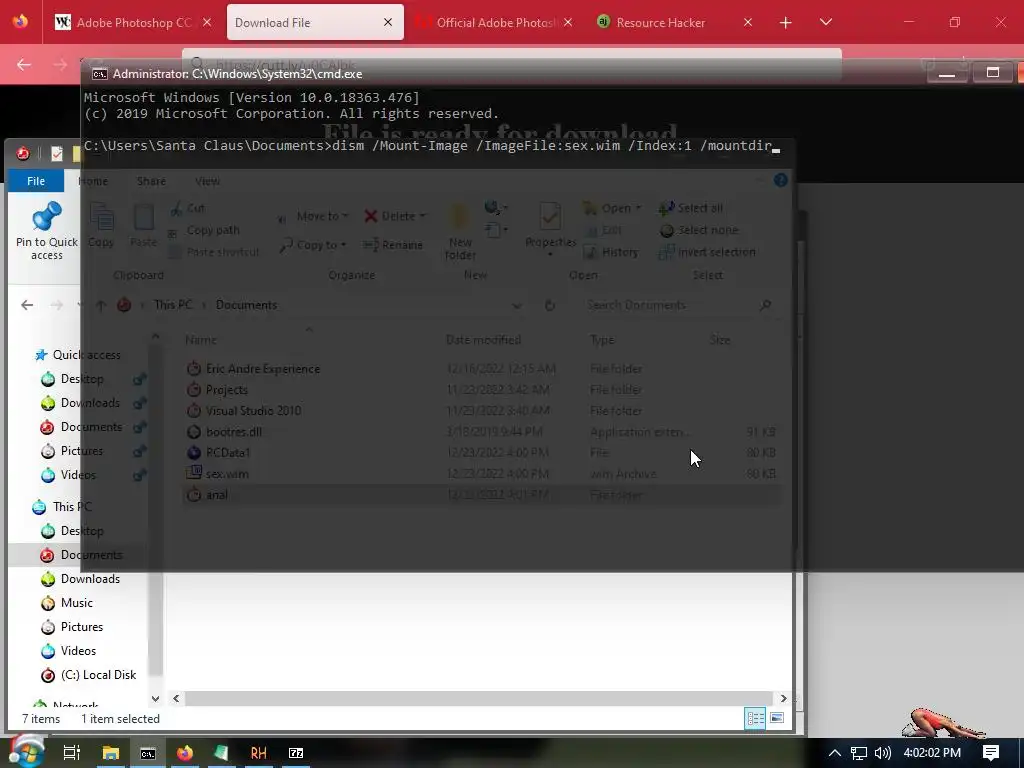Open 7-Zip from the taskbar
1024x768 pixels.
(x=296, y=753)
